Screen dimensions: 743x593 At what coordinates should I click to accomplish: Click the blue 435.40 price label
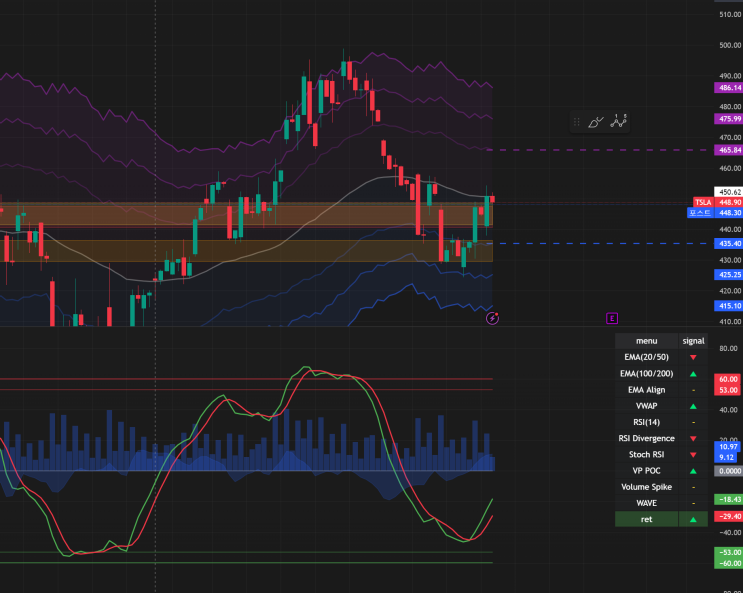[x=728, y=244]
